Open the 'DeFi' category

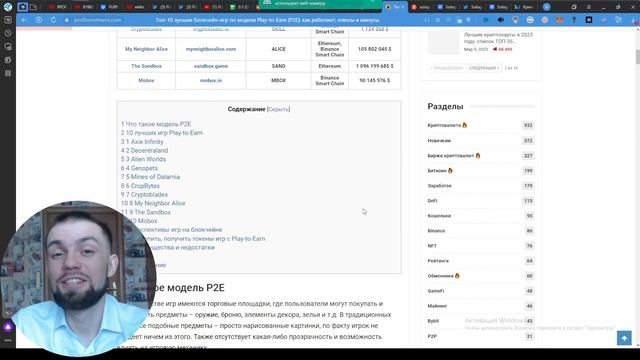(x=432, y=201)
